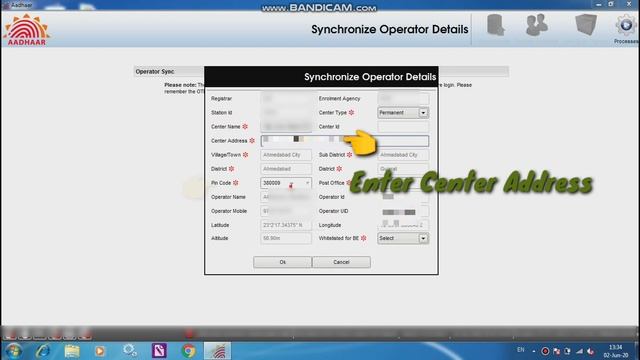Image resolution: width=640 pixels, height=360 pixels.
Task: Open the box package icon in header
Action: pos(586,24)
